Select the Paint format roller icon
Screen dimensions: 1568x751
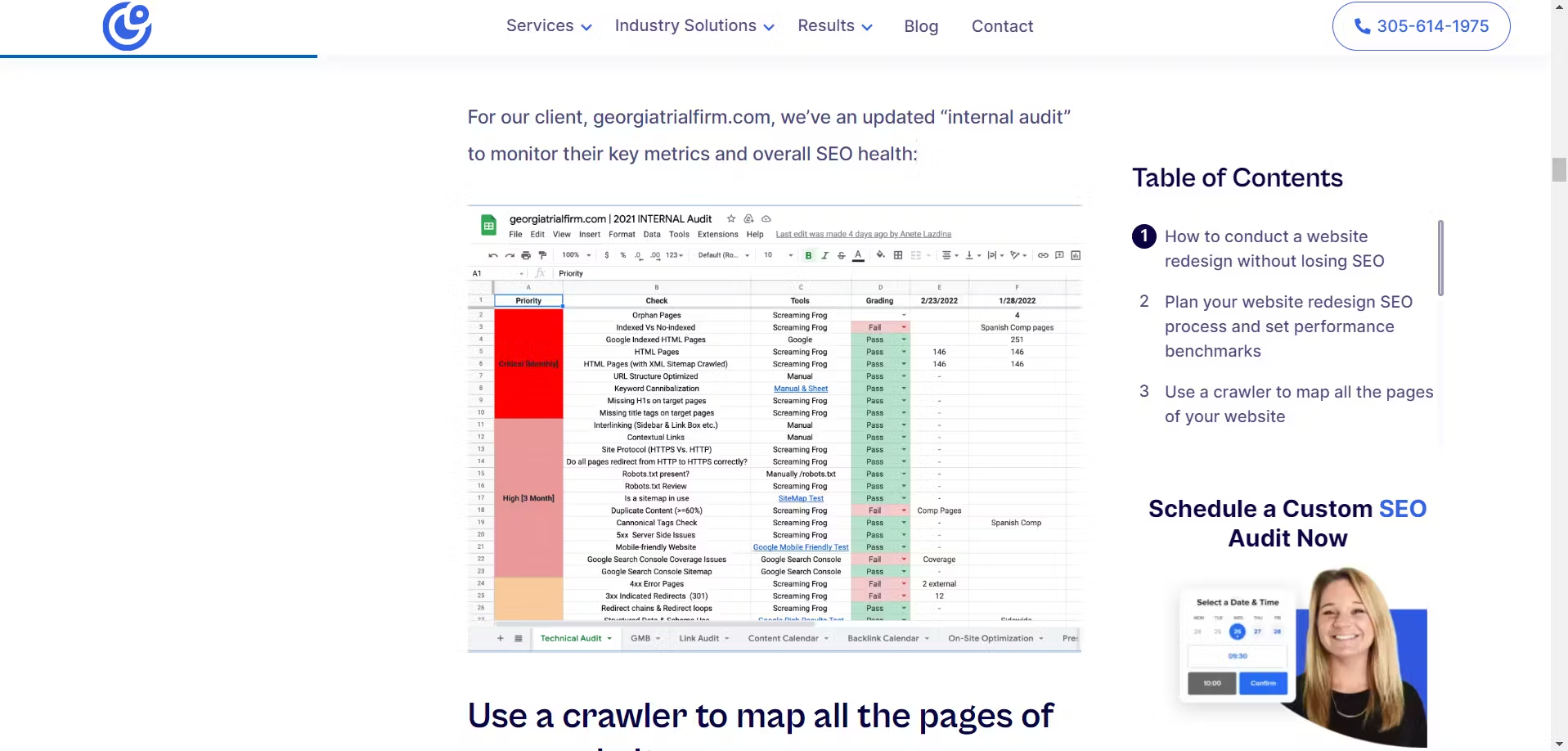[542, 255]
